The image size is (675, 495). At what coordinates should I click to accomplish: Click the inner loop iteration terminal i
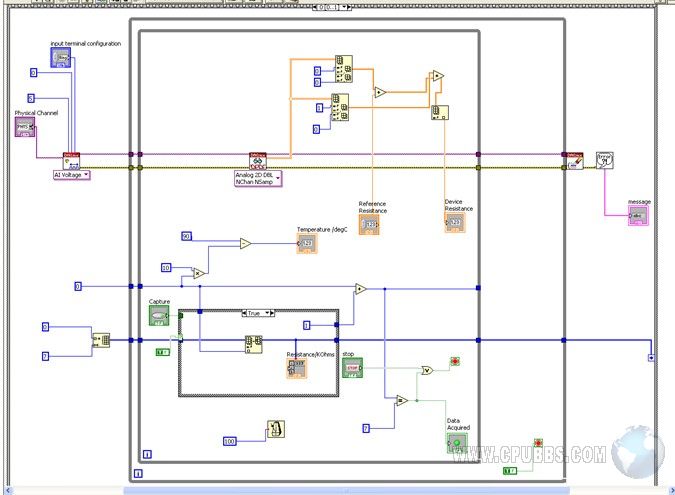click(x=147, y=455)
